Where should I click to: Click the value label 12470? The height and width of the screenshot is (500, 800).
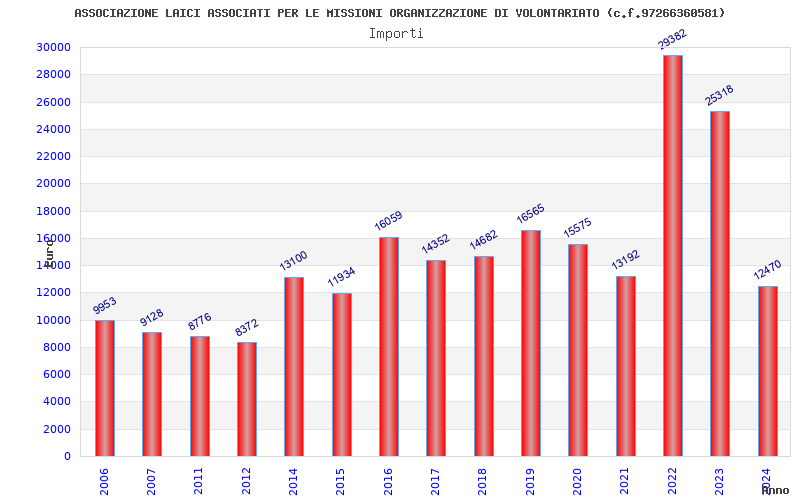(767, 269)
